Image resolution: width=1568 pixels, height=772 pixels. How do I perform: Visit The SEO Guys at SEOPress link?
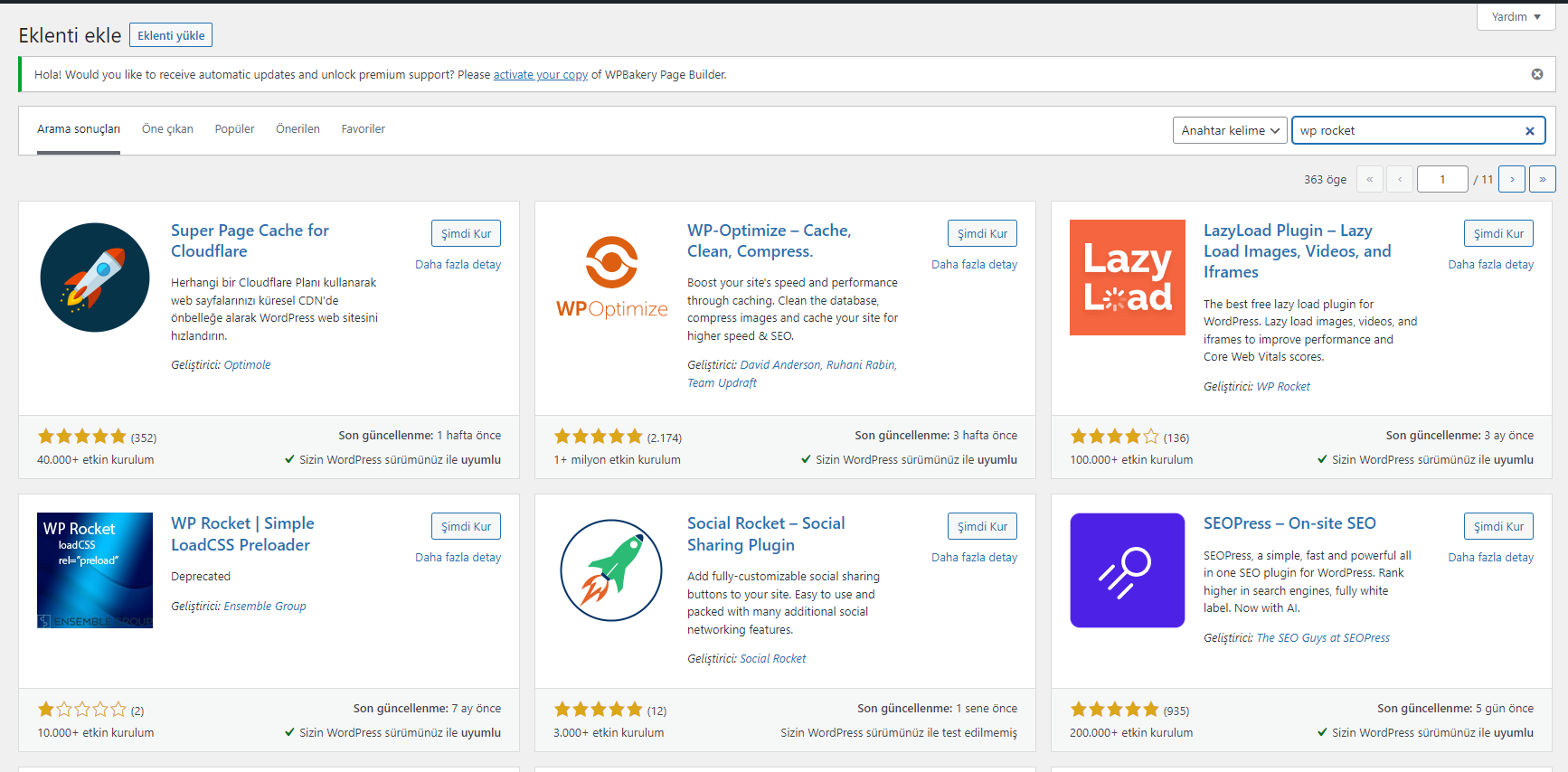click(x=1323, y=638)
